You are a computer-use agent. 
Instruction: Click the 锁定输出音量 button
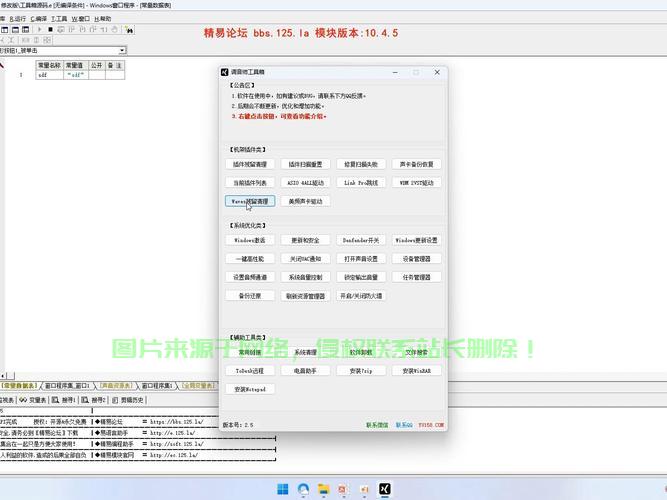(x=361, y=277)
